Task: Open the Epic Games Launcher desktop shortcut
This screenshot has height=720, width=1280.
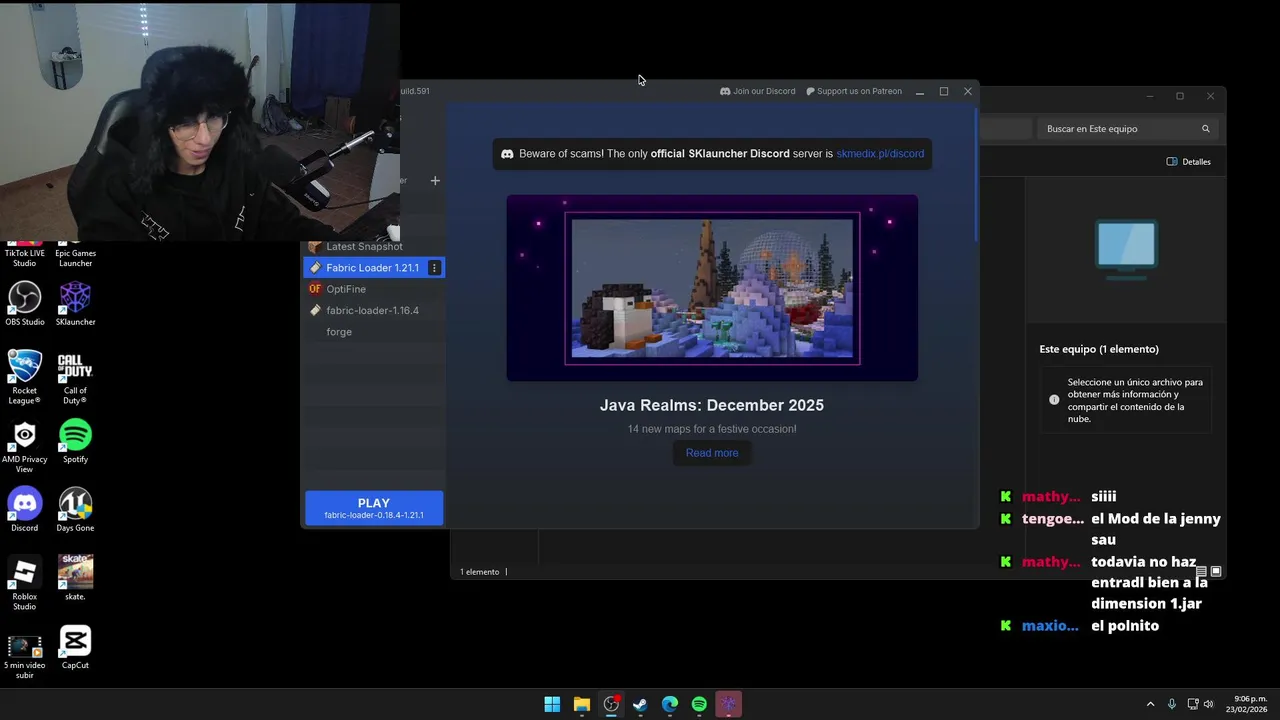Action: click(x=75, y=254)
